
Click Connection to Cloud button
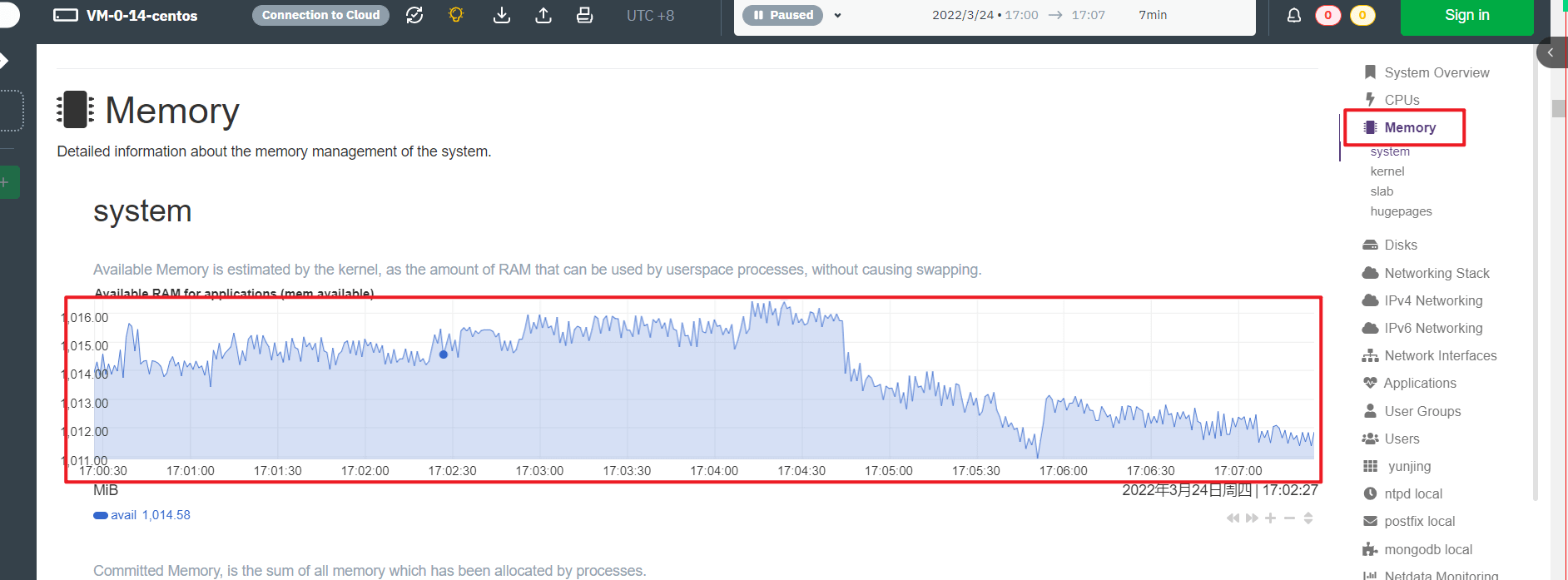(x=320, y=15)
